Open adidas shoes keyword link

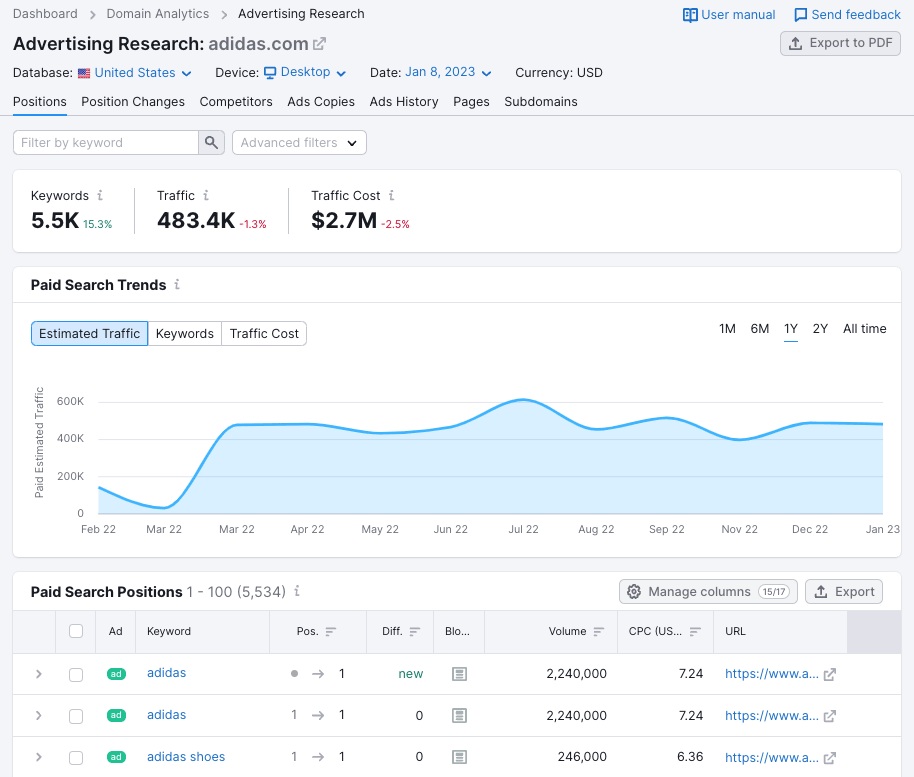[185, 757]
